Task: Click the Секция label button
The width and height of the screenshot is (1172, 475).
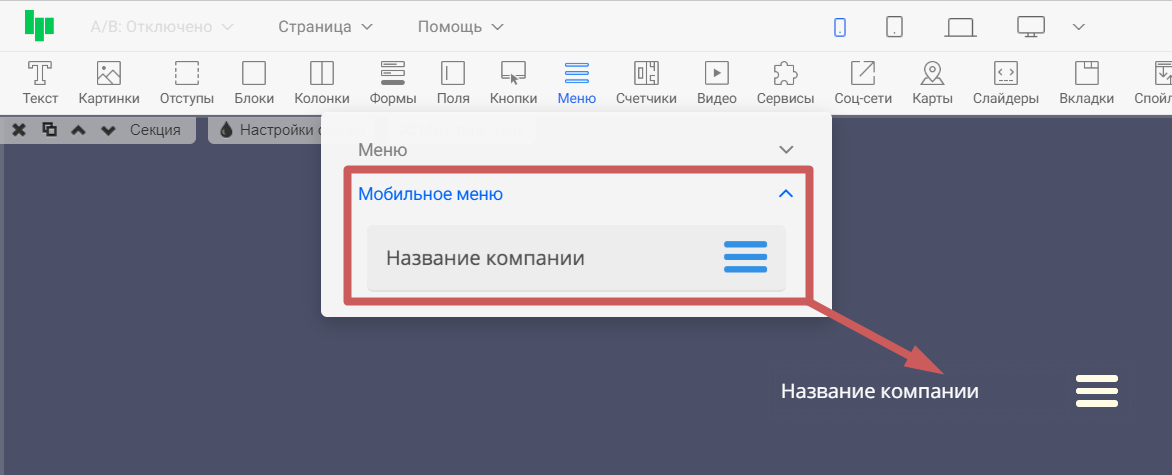Action: click(155, 130)
